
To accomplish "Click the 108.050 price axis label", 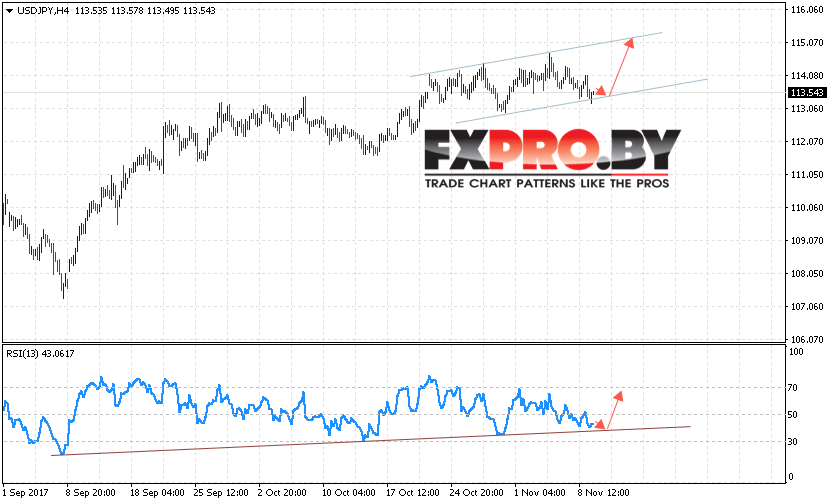I will point(807,273).
